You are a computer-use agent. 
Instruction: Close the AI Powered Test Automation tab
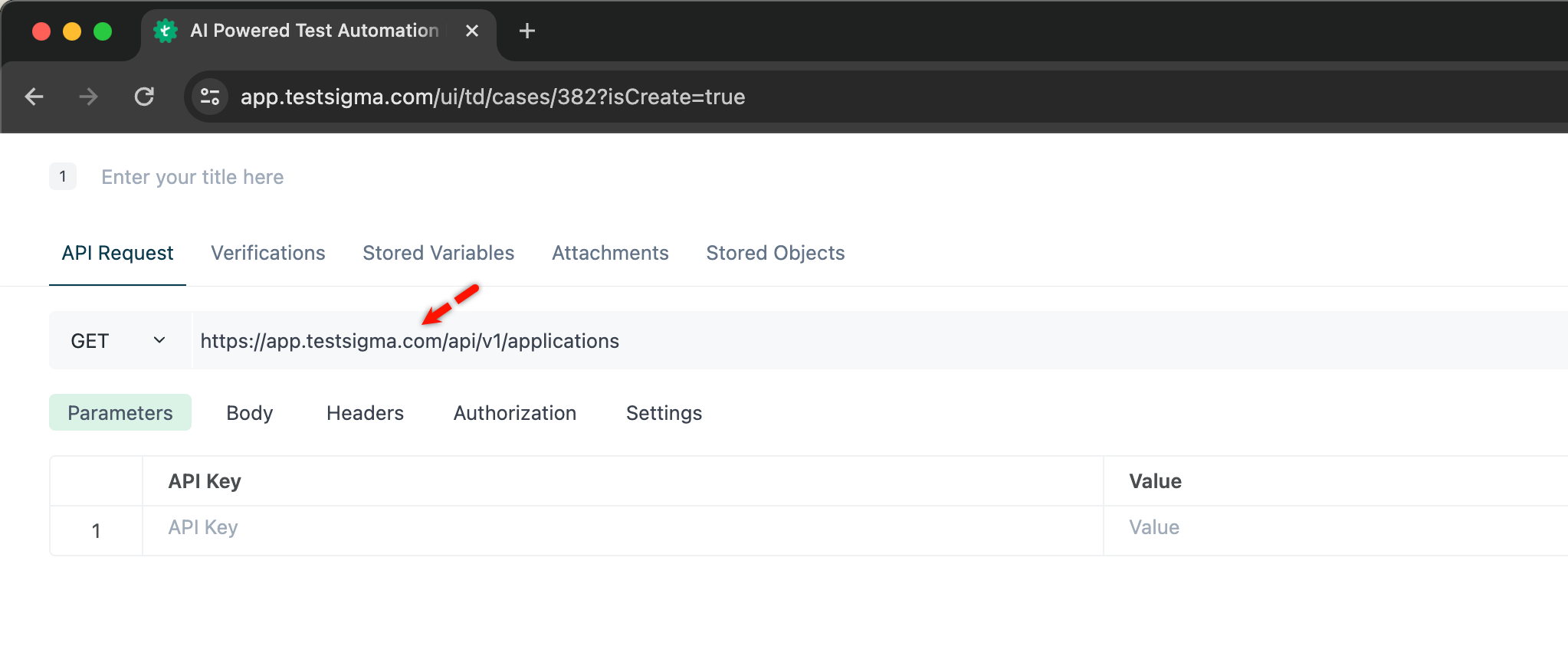tap(472, 31)
